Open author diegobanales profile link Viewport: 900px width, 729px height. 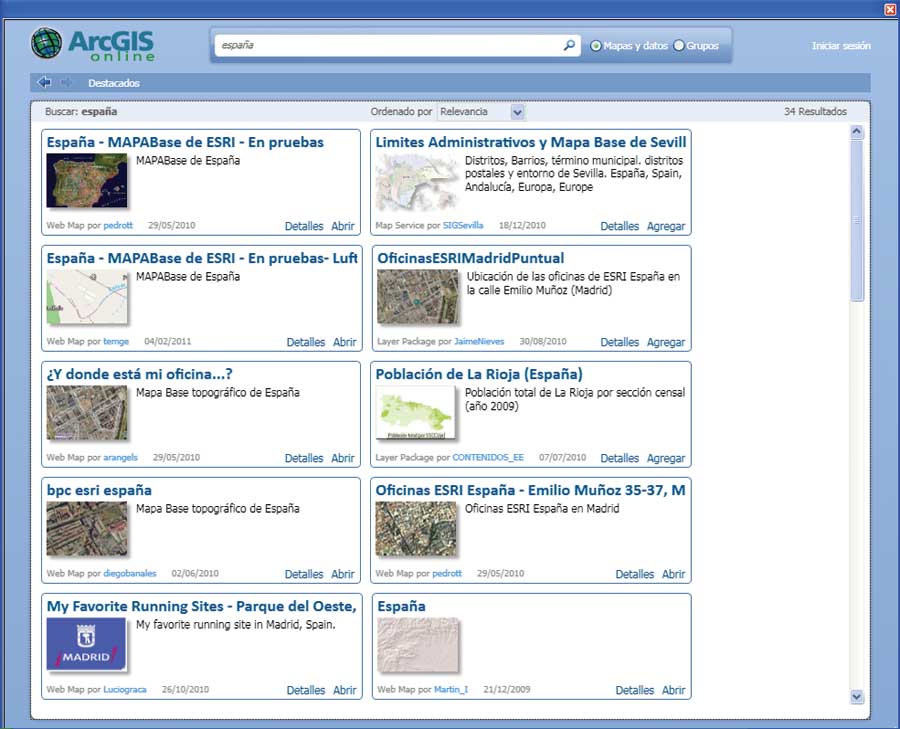tap(130, 573)
